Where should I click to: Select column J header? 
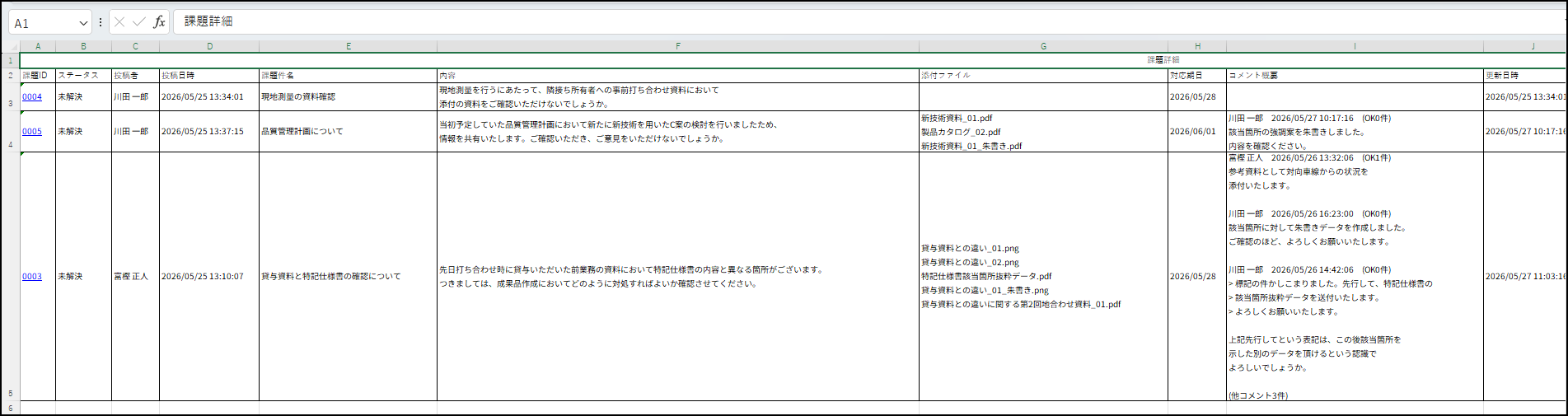tap(1525, 47)
